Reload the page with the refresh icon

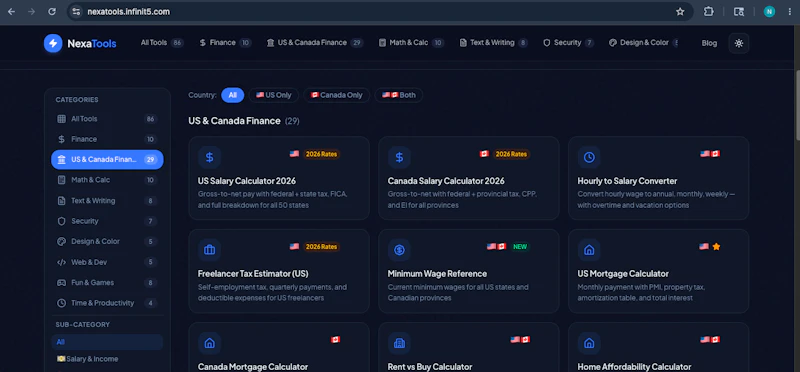coord(52,12)
